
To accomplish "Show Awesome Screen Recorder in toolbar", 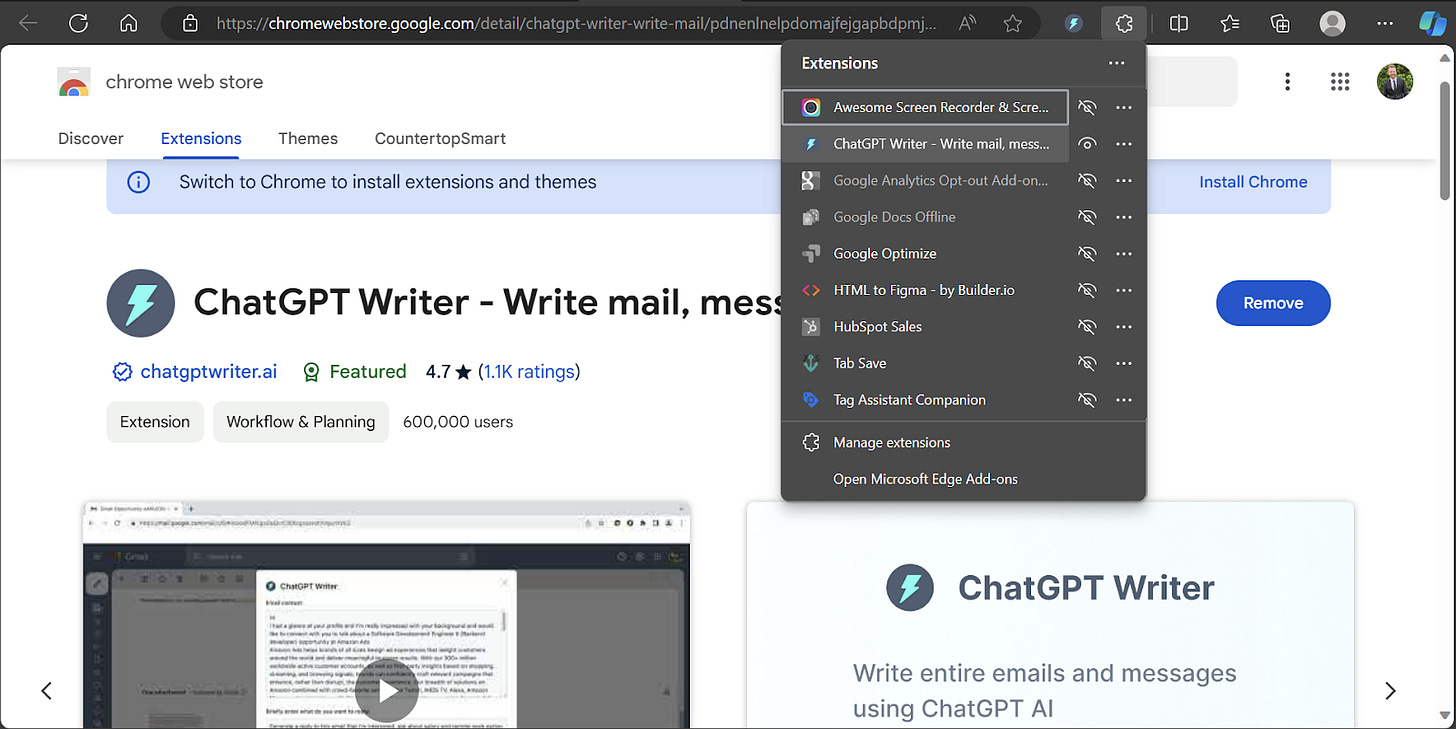I will point(1087,107).
